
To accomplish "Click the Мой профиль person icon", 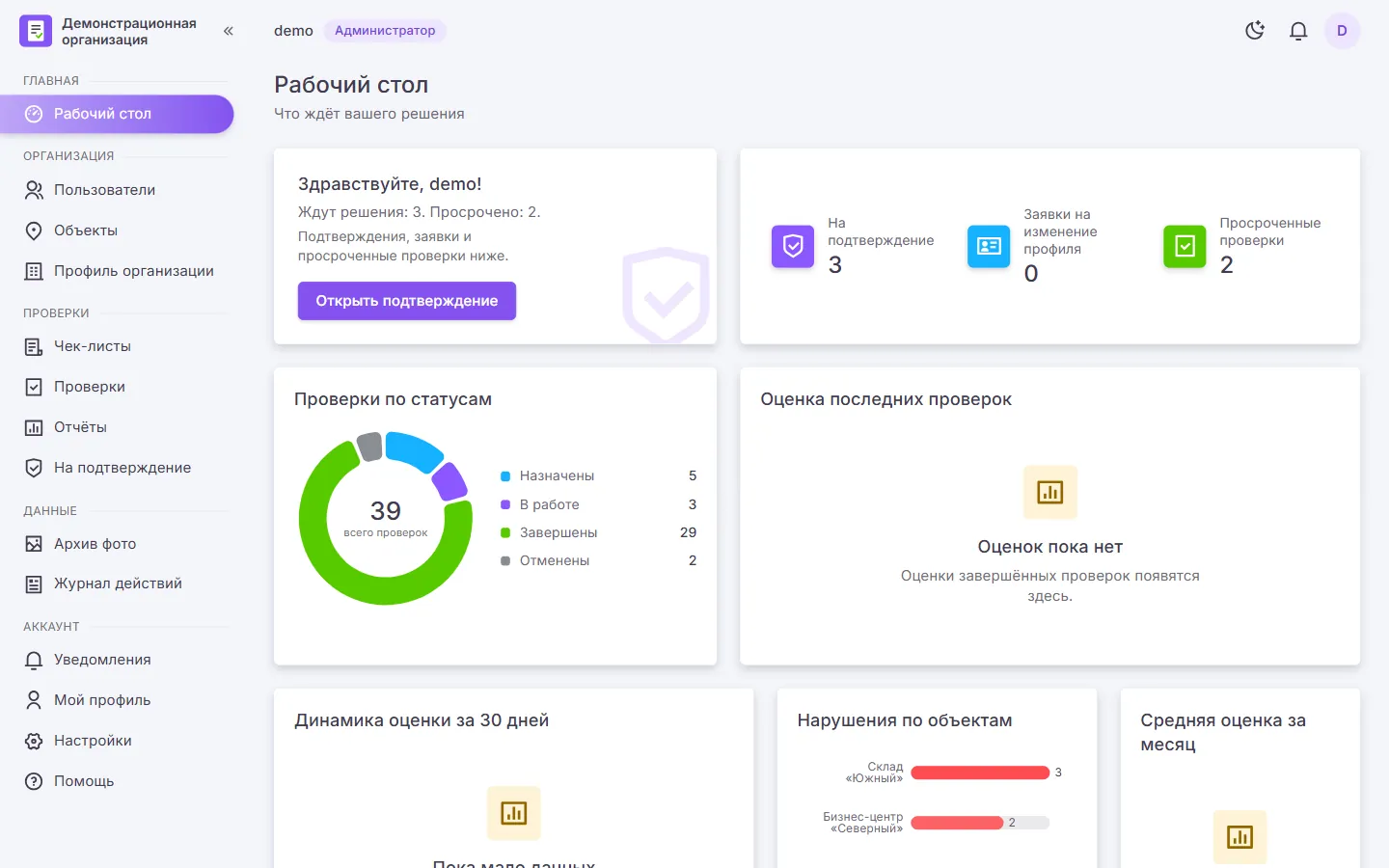I will [34, 700].
